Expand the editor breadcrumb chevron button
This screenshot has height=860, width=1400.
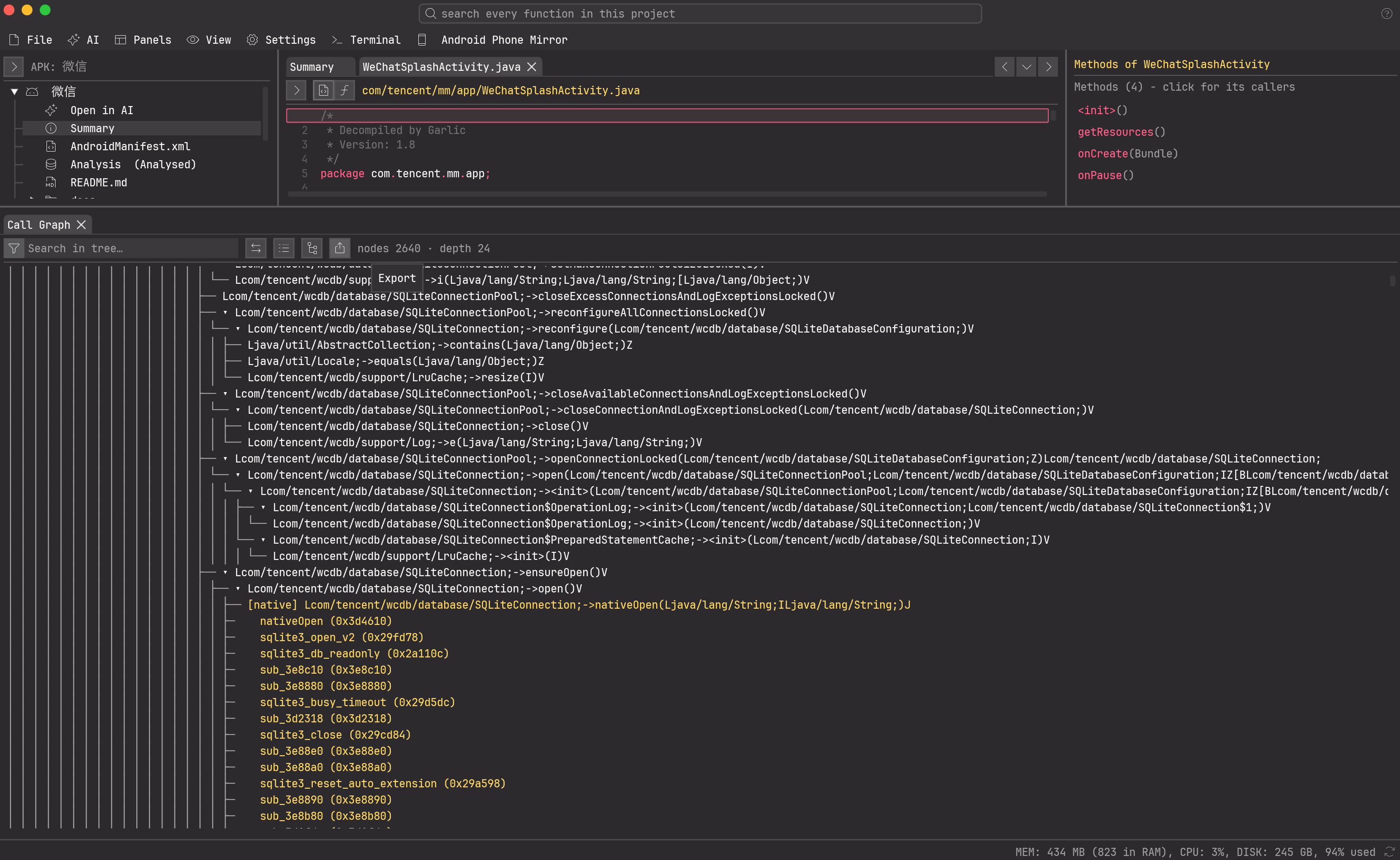pyautogui.click(x=296, y=90)
